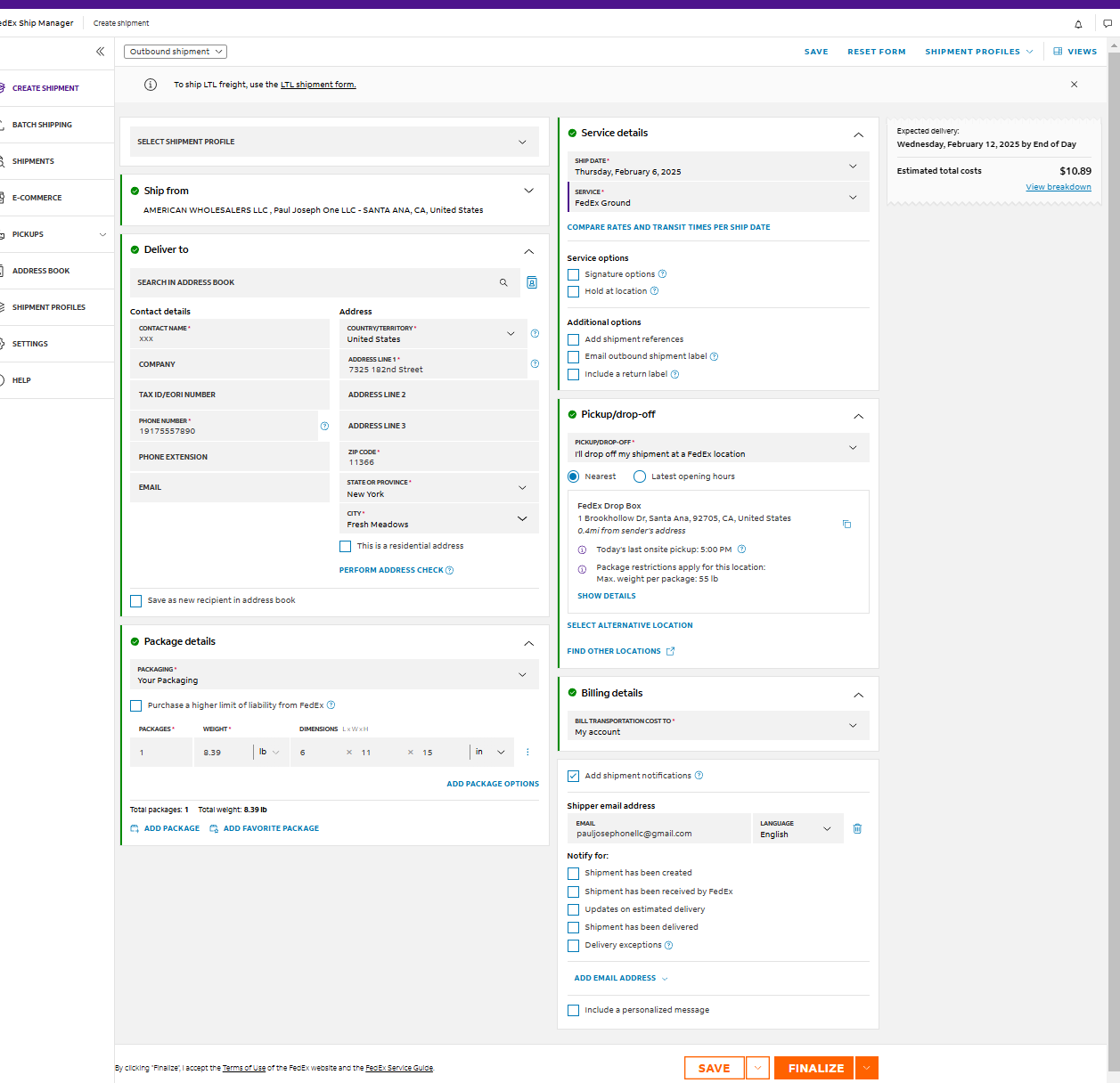Expand the Ship from section
Image resolution: width=1120 pixels, height=1083 pixels.
[x=528, y=191]
